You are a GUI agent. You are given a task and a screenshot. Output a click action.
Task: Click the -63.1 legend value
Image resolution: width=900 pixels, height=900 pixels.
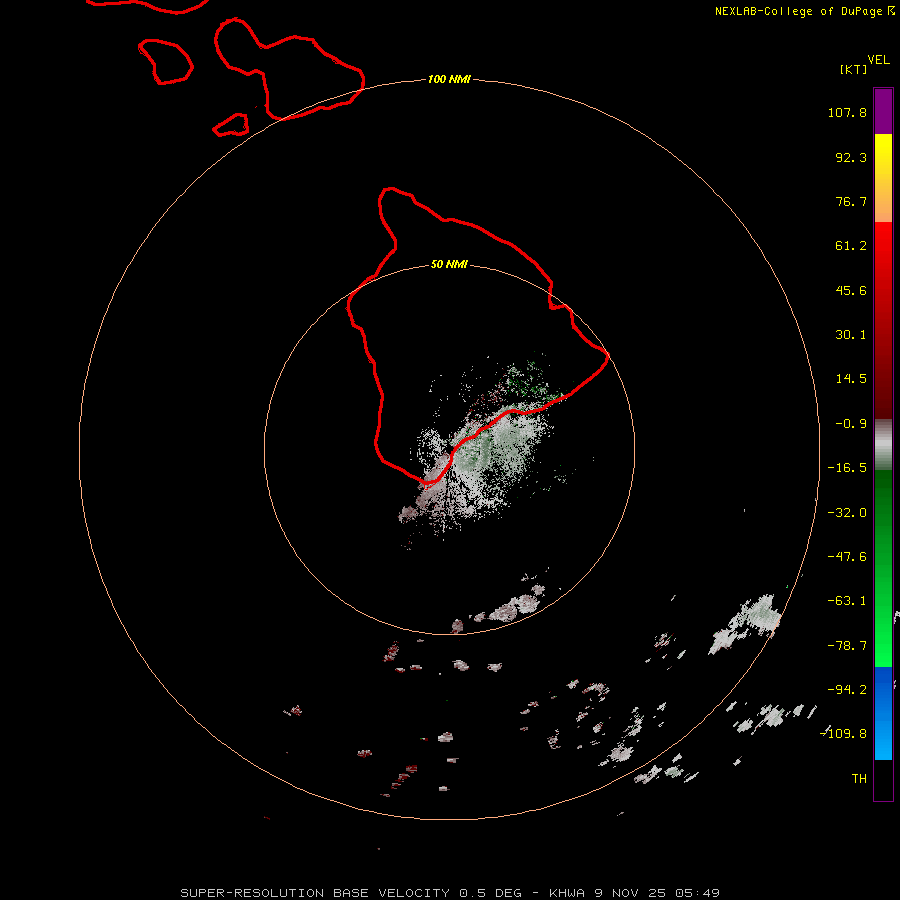847,601
